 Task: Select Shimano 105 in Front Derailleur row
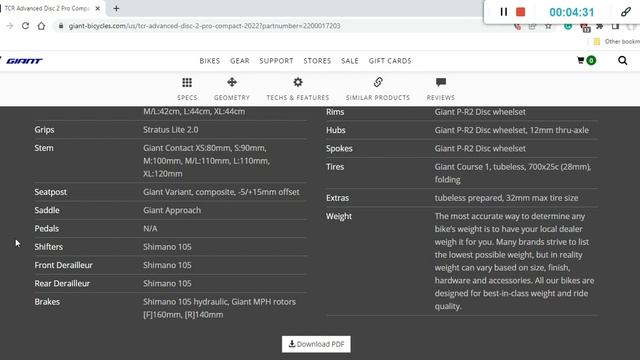tap(167, 265)
